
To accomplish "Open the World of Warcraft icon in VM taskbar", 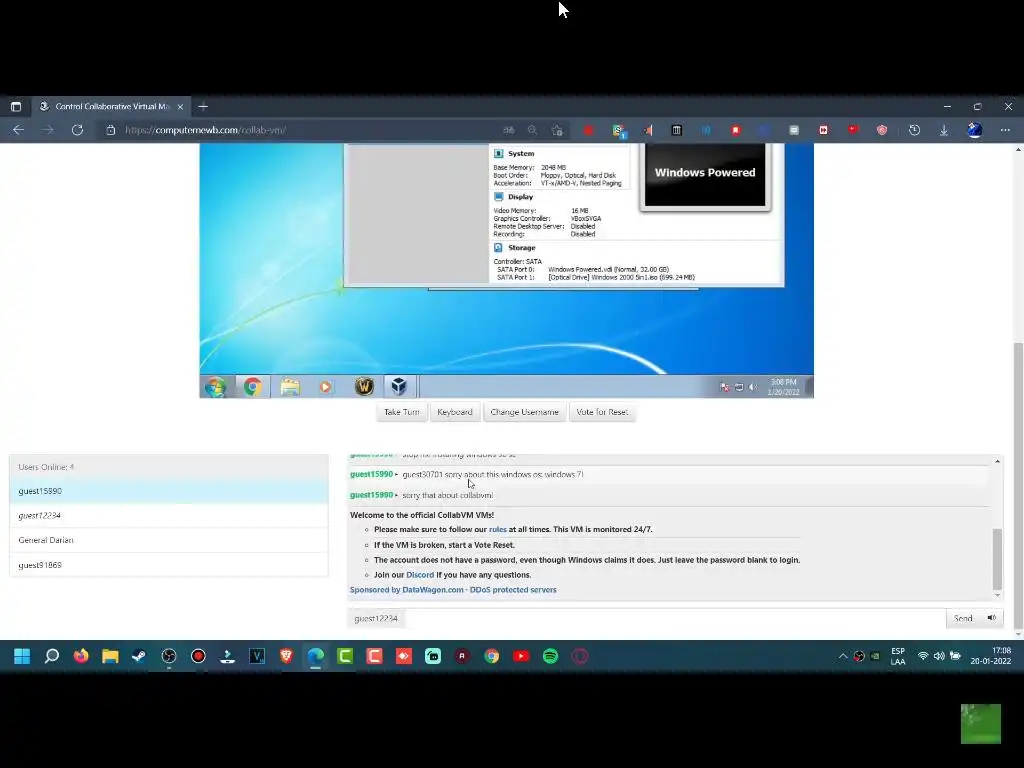I will point(364,387).
